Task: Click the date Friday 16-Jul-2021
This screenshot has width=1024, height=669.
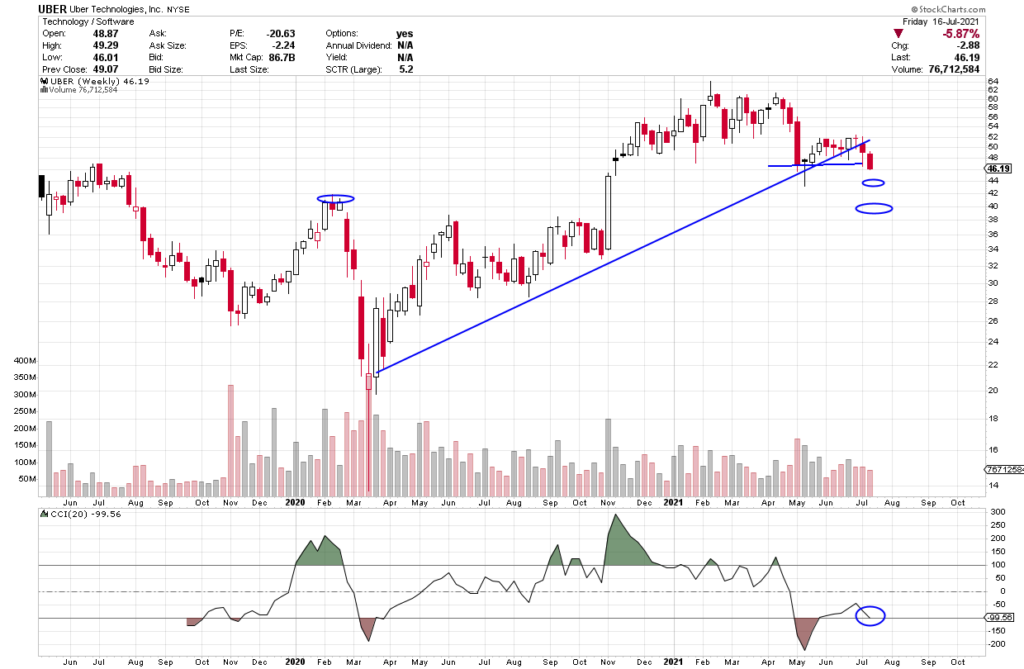Action: (941, 22)
